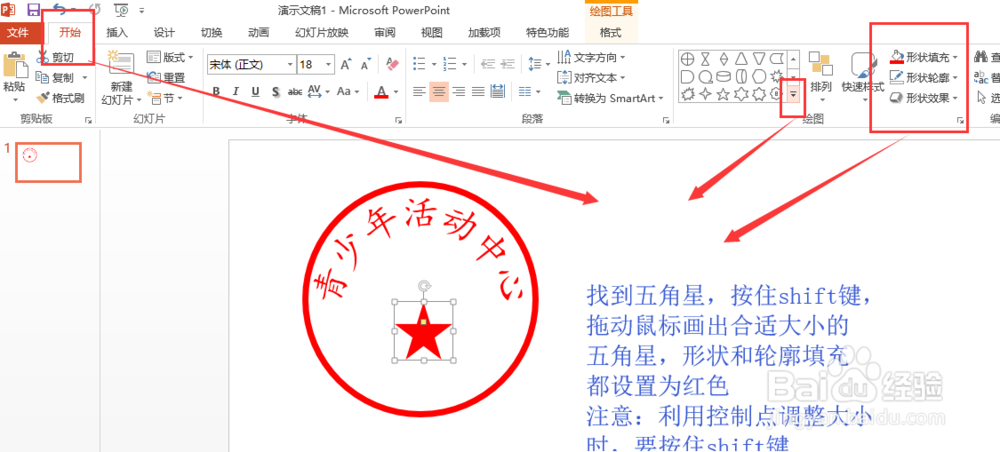
Task: Align text left
Action: pos(418,92)
